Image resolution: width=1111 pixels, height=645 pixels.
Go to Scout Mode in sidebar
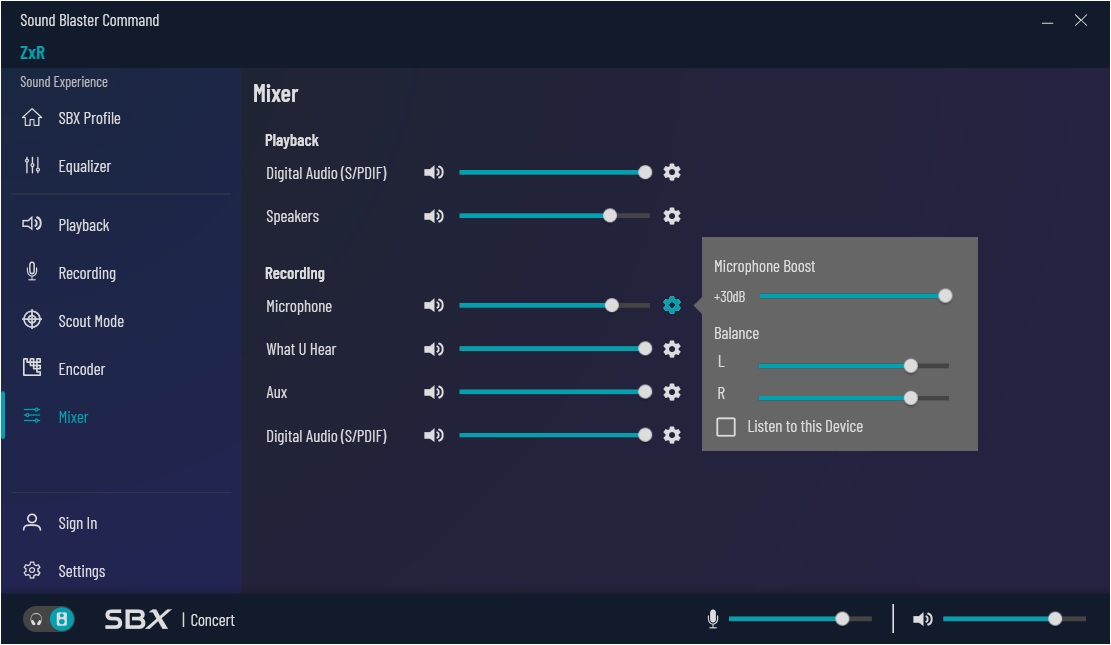tap(91, 321)
